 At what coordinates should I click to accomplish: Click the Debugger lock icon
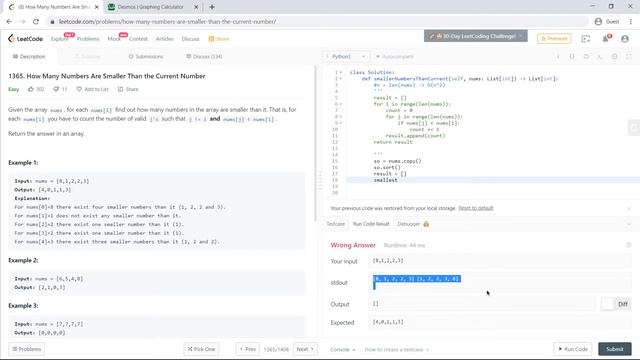click(426, 224)
